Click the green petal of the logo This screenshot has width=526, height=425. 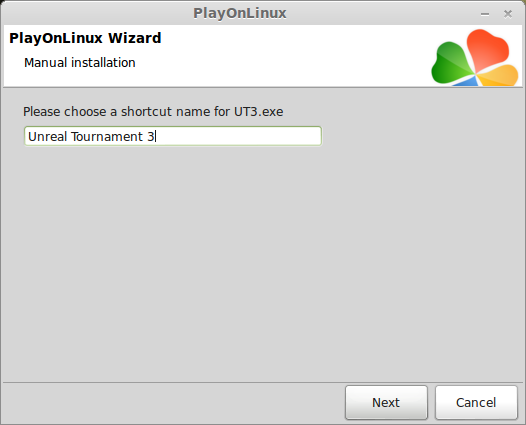point(450,63)
